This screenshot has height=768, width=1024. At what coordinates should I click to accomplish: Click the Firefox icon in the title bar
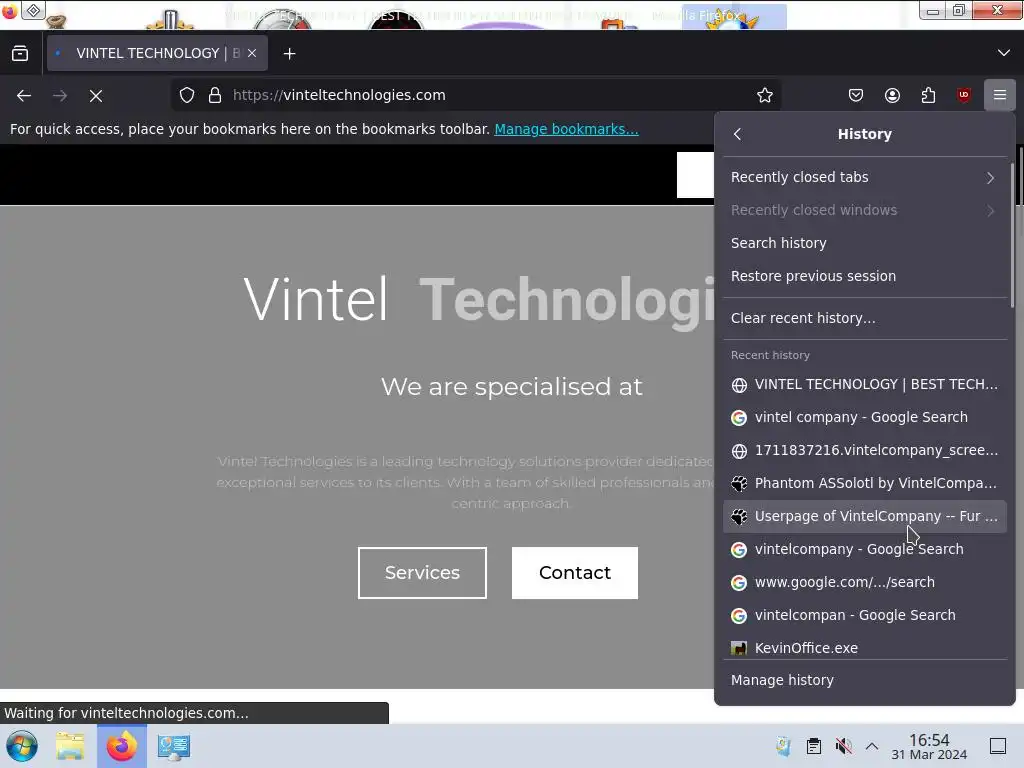pyautogui.click(x=10, y=10)
